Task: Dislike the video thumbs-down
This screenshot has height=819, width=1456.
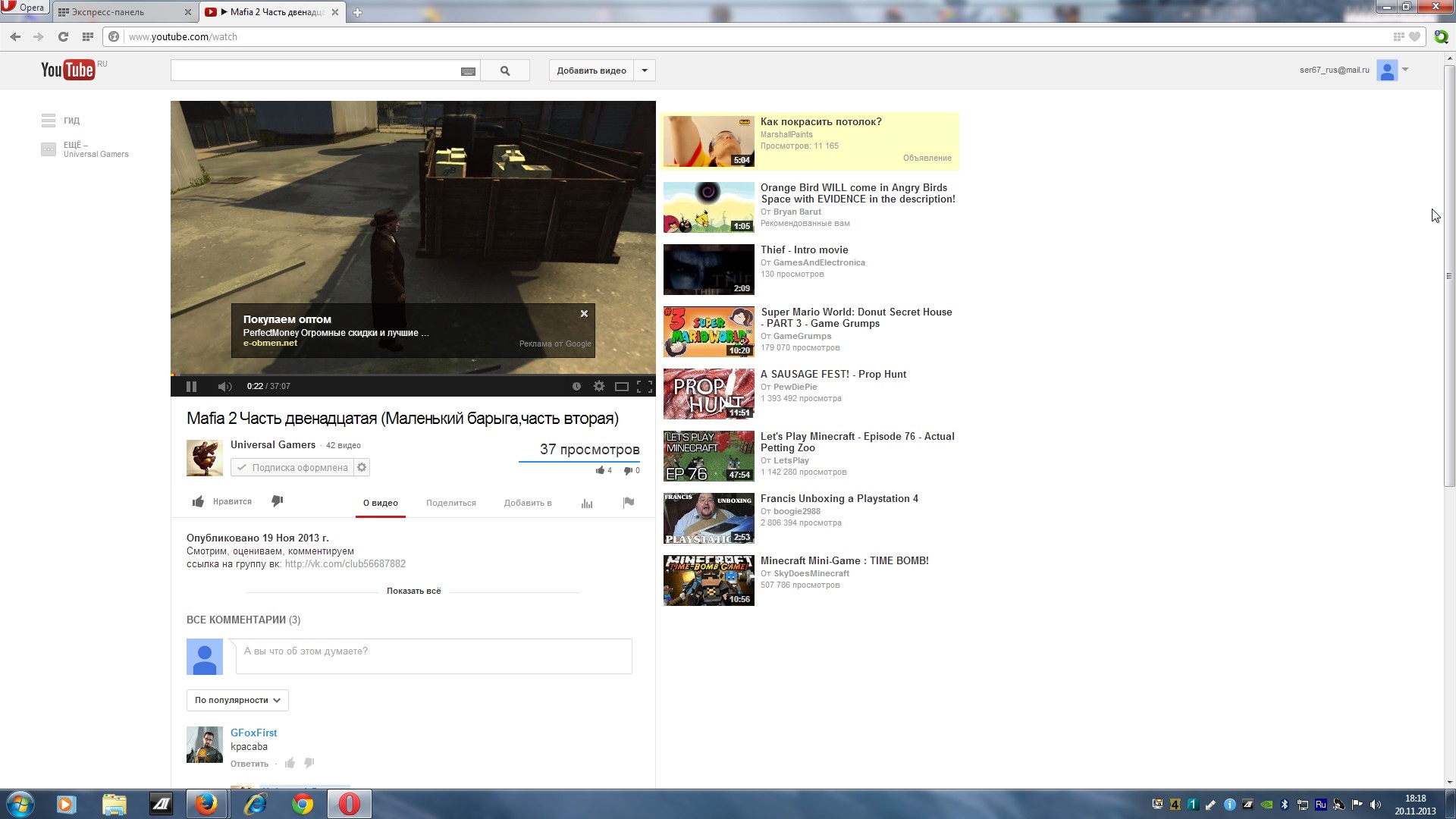Action: pyautogui.click(x=278, y=501)
